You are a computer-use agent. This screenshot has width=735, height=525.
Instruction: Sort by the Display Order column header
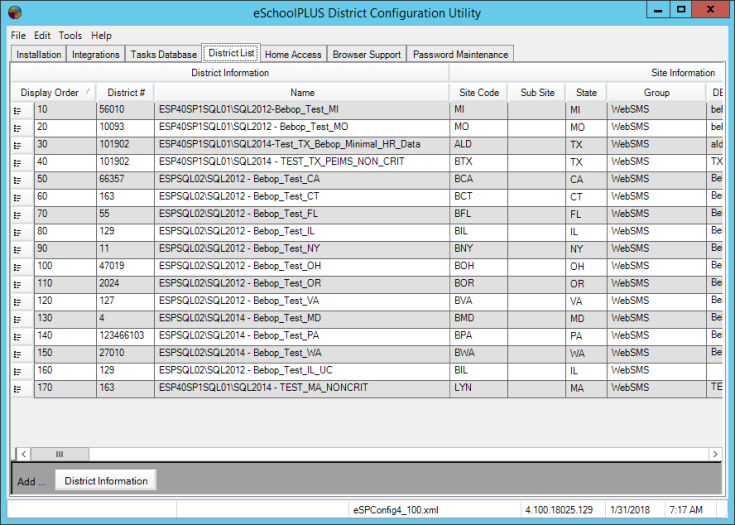(50, 92)
